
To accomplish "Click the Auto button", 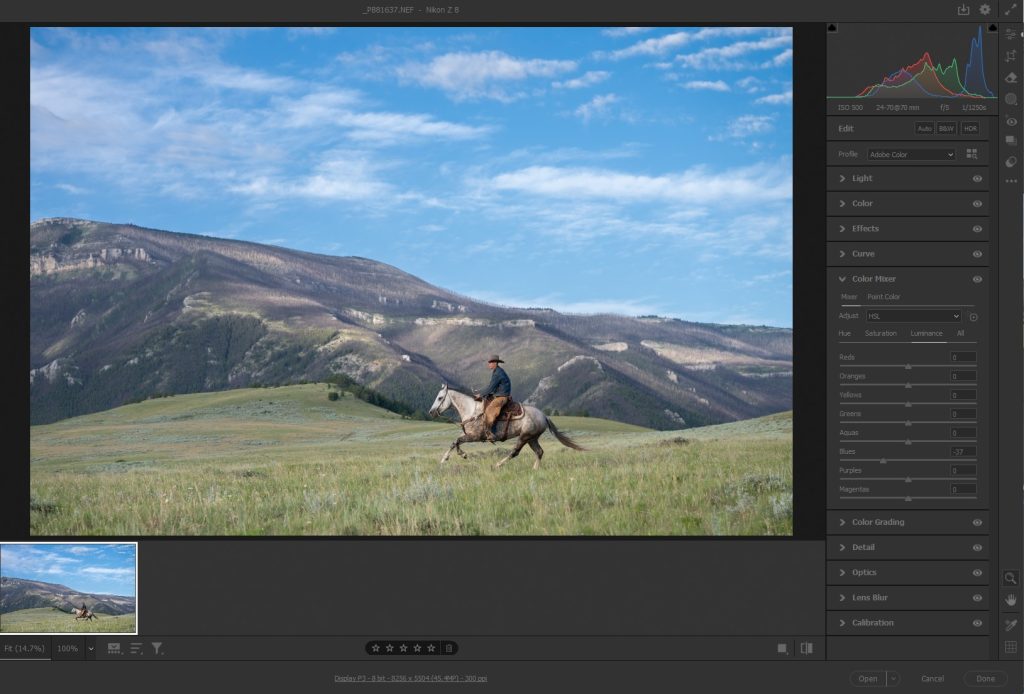I will coord(924,129).
